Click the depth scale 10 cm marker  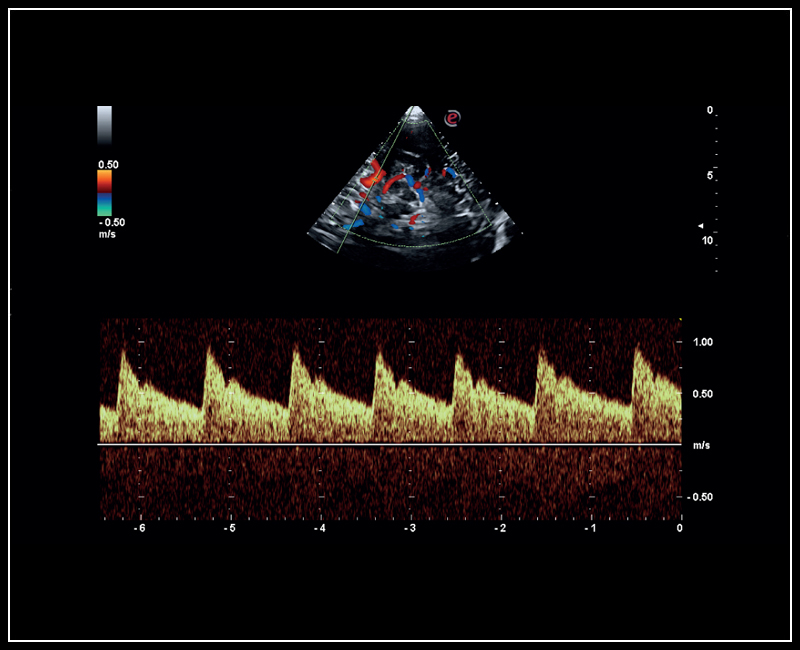(707, 241)
